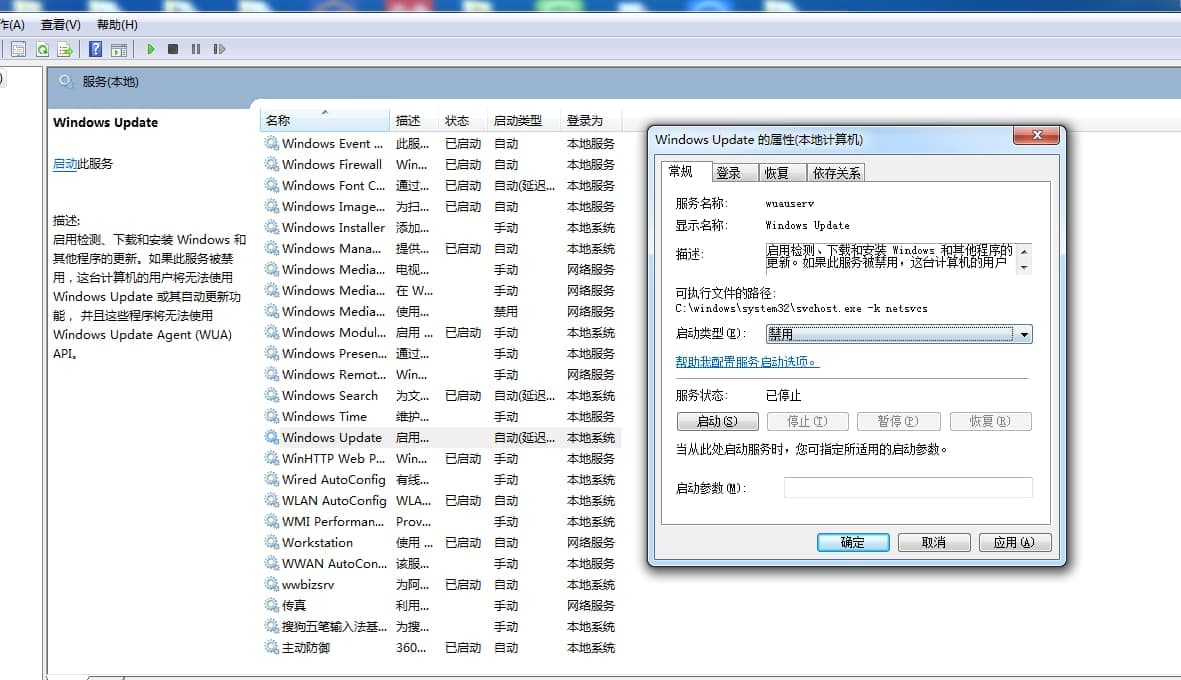Screen dimensions: 1181x680
Task: Select the Windows Modul... service name
Action: click(x=334, y=332)
